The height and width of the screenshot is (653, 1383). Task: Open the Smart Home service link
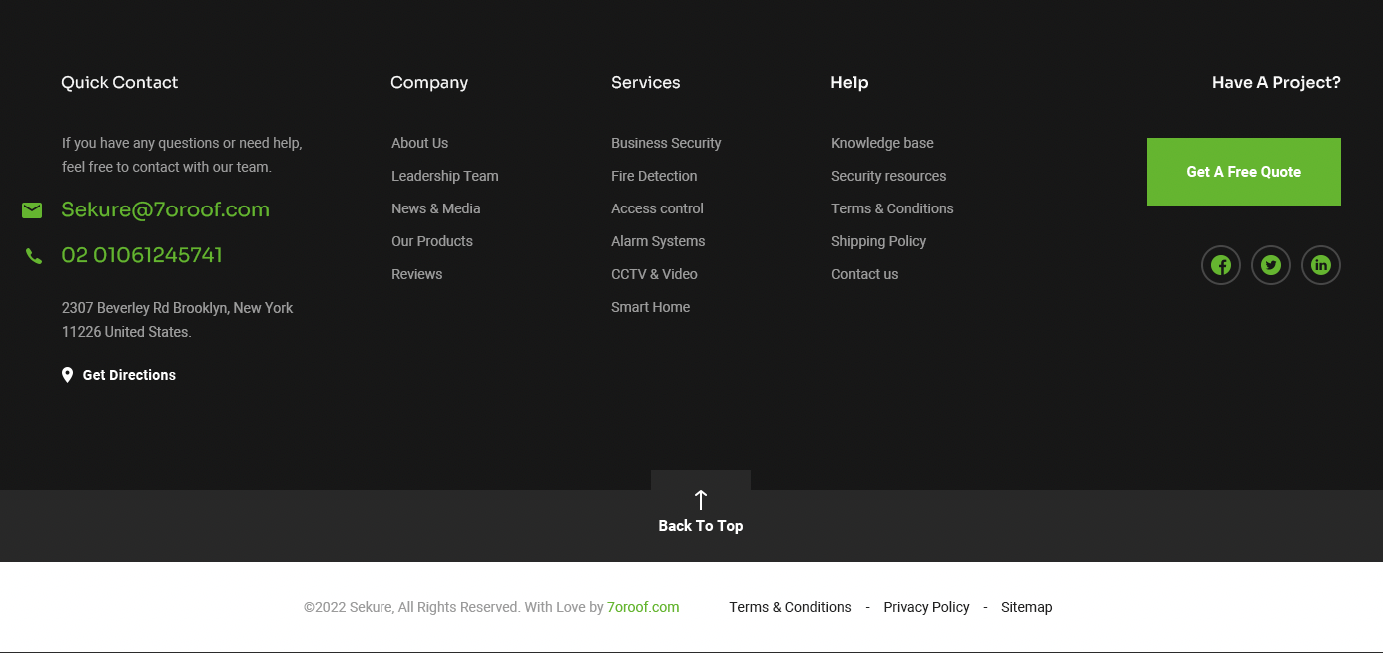(650, 307)
